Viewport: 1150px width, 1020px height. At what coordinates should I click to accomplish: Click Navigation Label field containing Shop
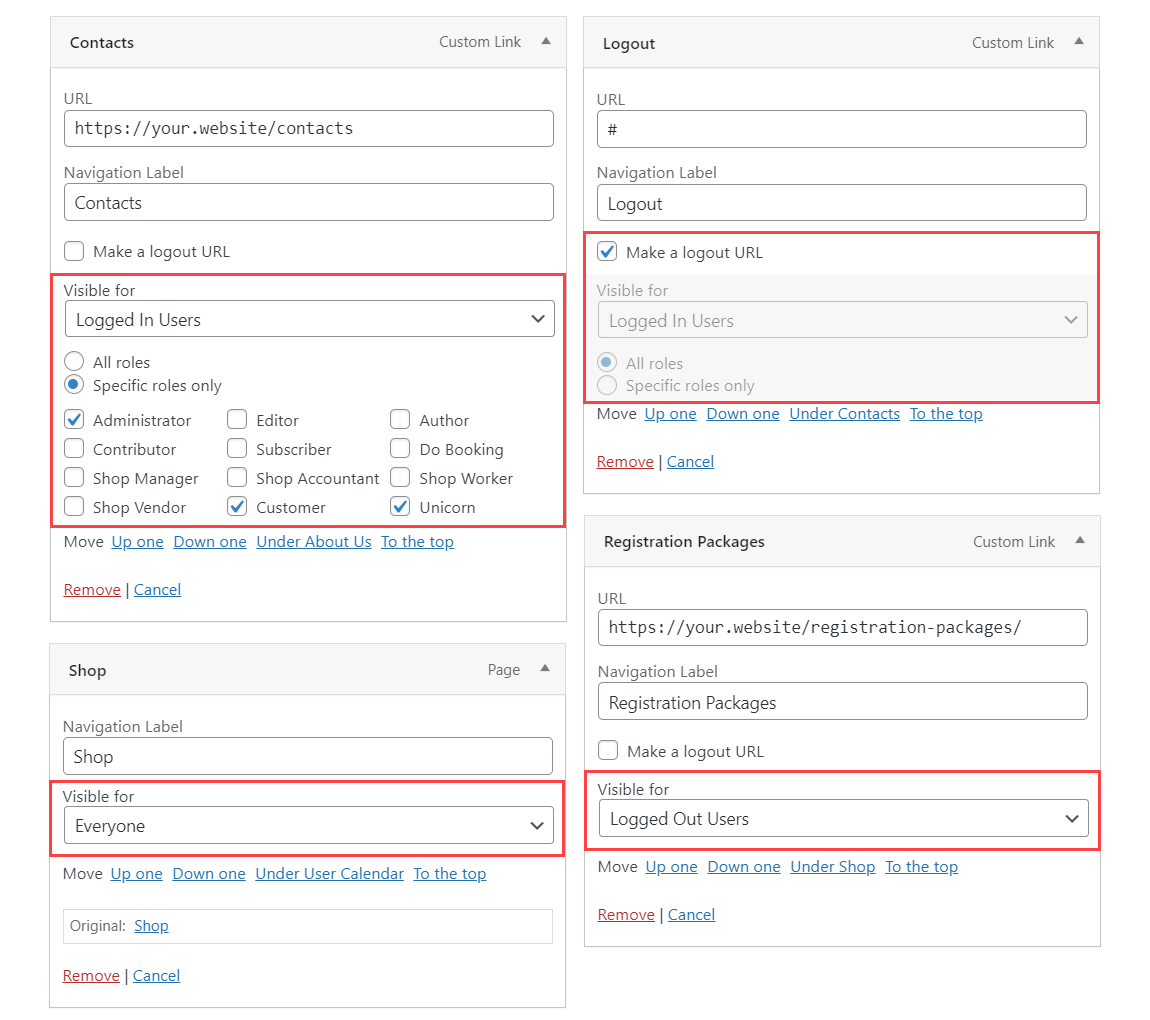point(308,756)
